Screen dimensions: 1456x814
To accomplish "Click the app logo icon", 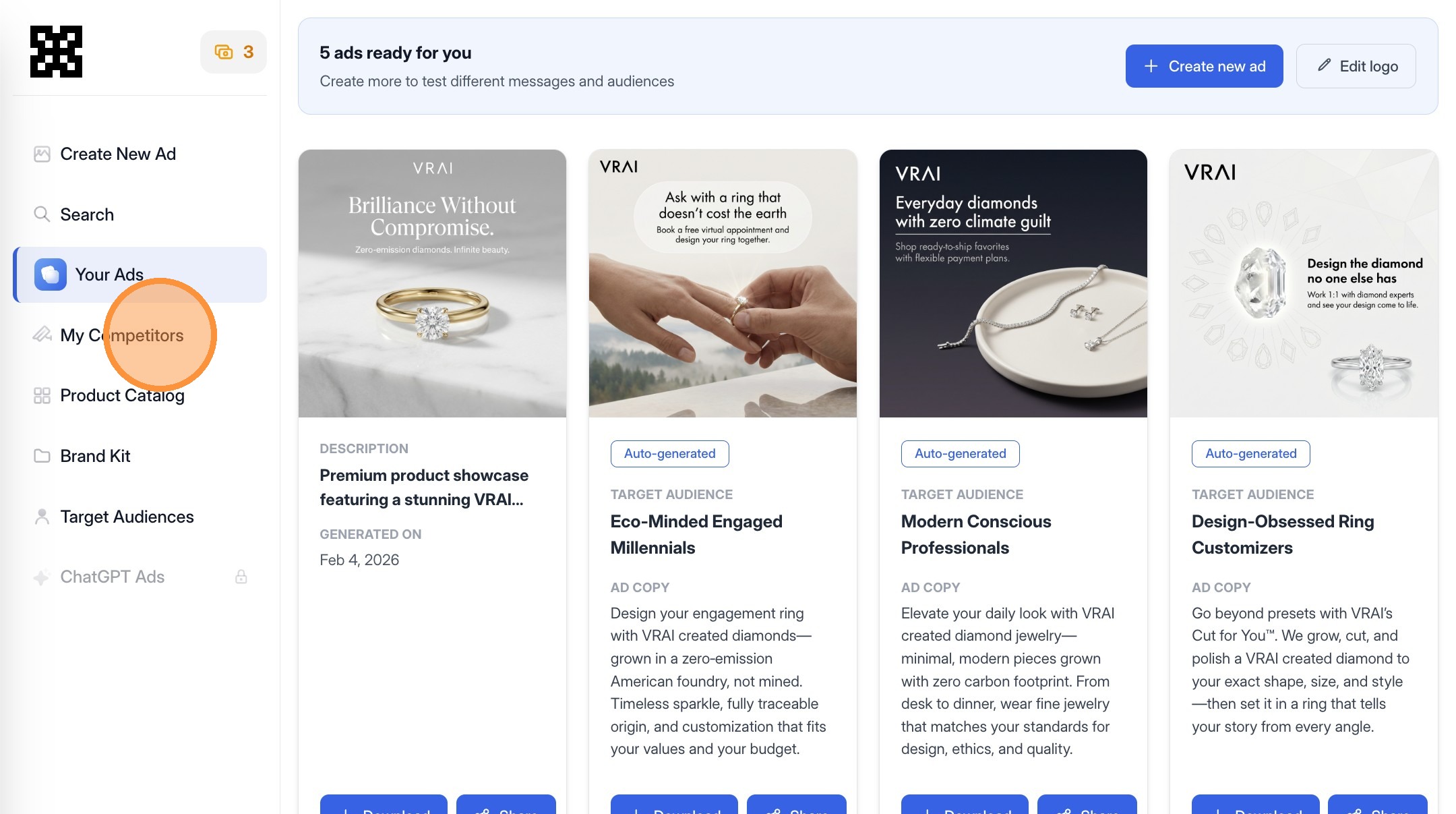I will click(56, 52).
